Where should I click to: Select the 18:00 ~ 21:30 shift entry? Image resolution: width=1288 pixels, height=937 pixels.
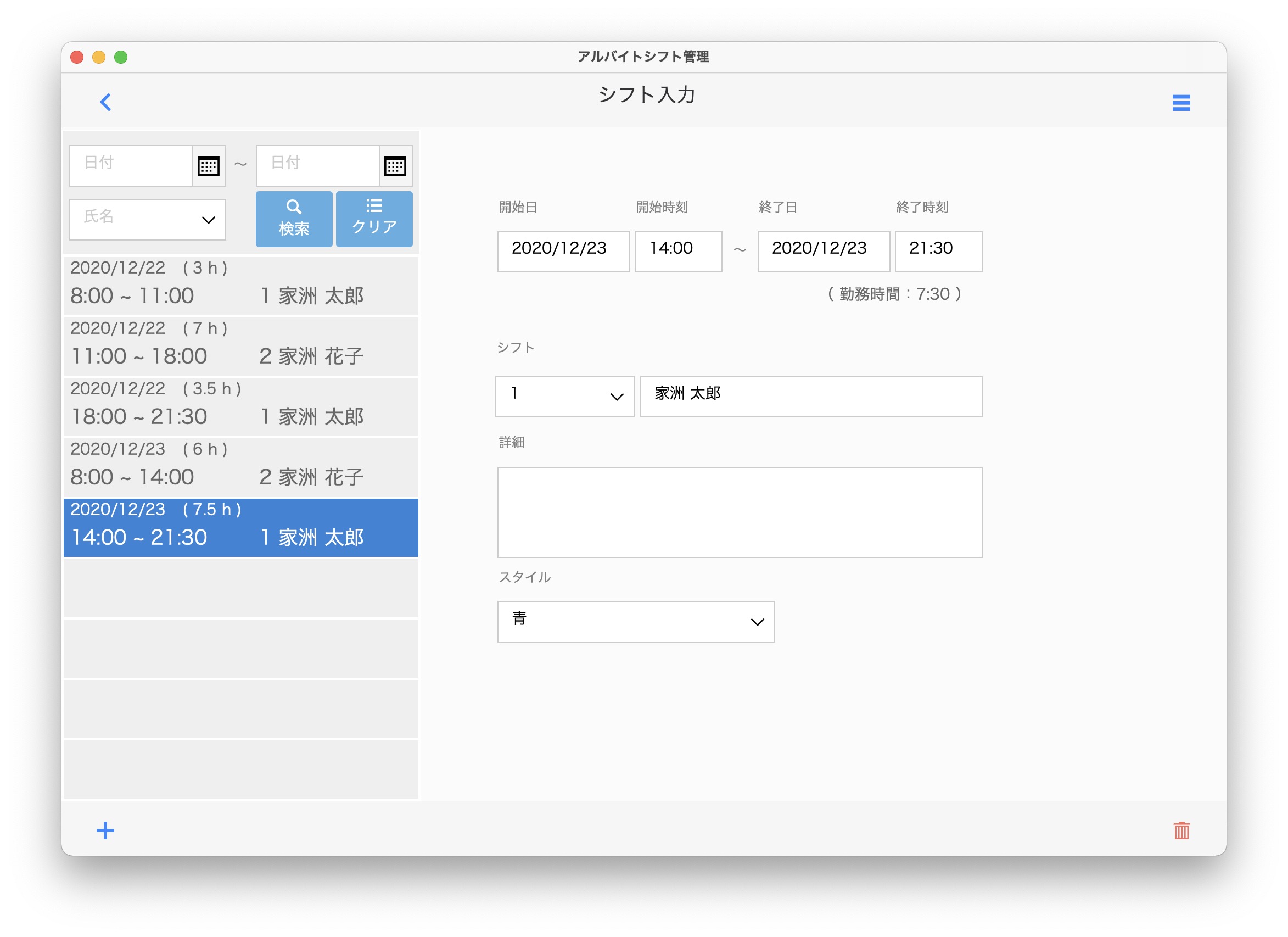pyautogui.click(x=241, y=407)
